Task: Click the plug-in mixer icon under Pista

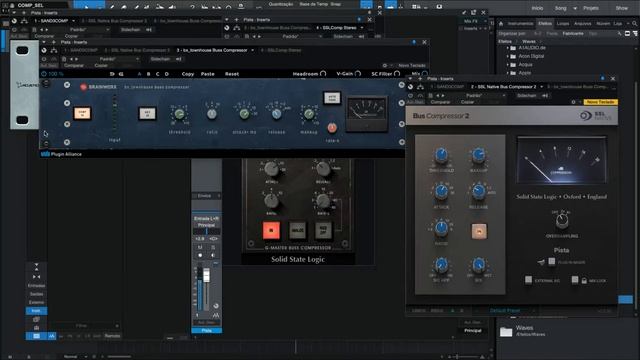Action: (541, 262)
